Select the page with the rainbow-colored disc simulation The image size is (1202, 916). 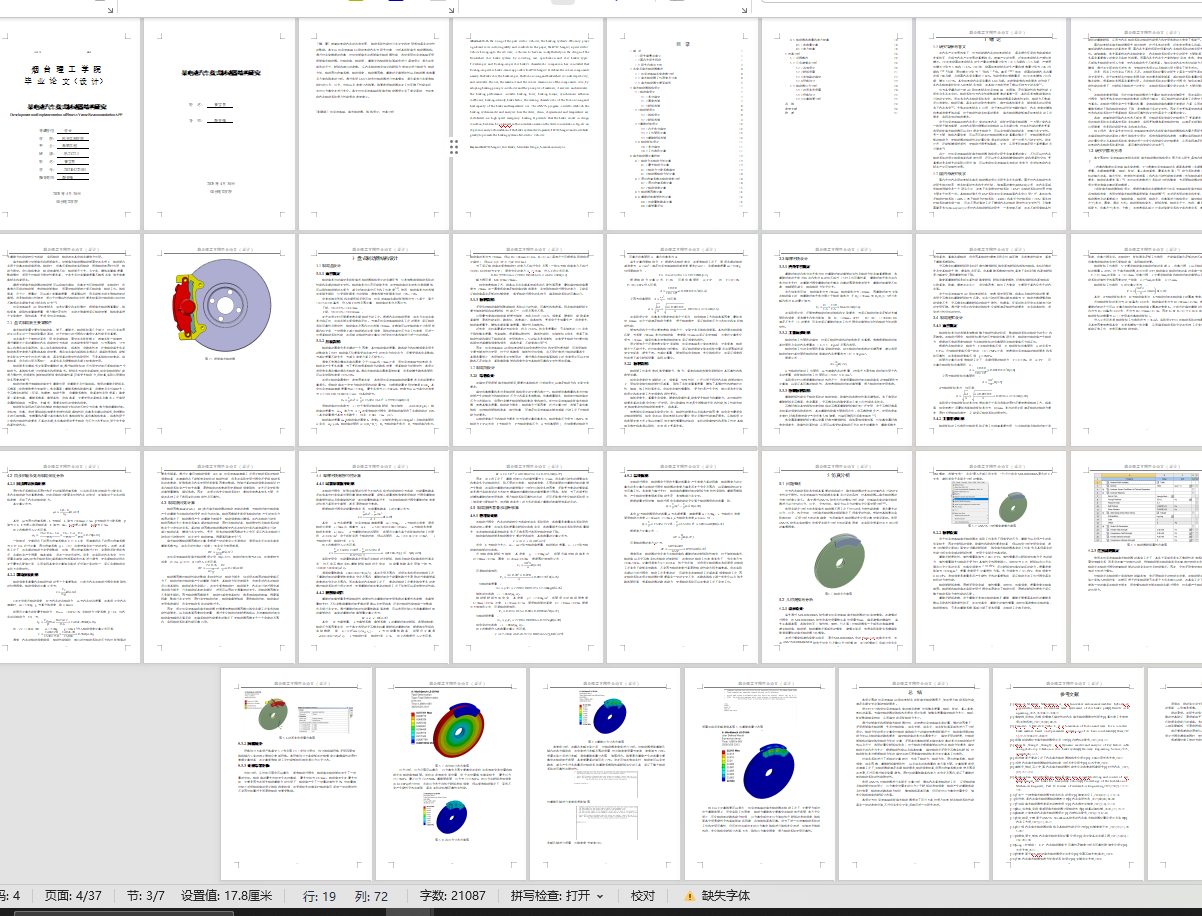[x=451, y=774]
